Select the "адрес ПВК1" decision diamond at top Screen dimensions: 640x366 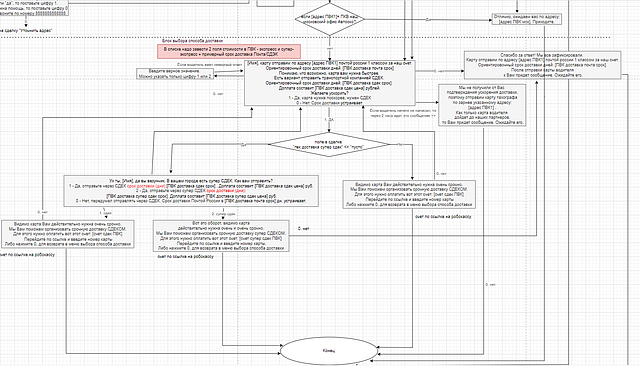(329, 19)
